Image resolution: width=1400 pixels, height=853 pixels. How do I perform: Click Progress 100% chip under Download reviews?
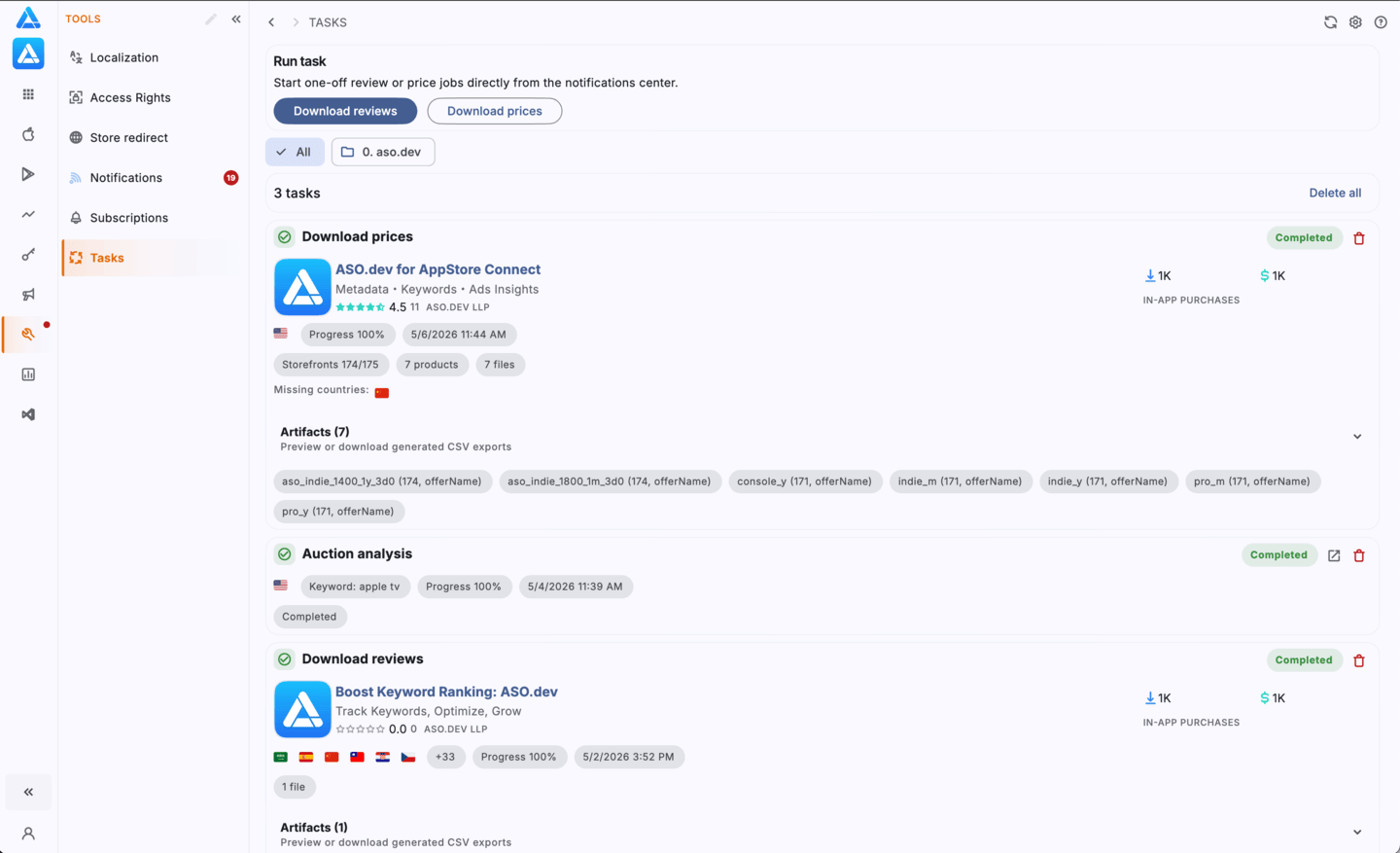pyautogui.click(x=519, y=757)
